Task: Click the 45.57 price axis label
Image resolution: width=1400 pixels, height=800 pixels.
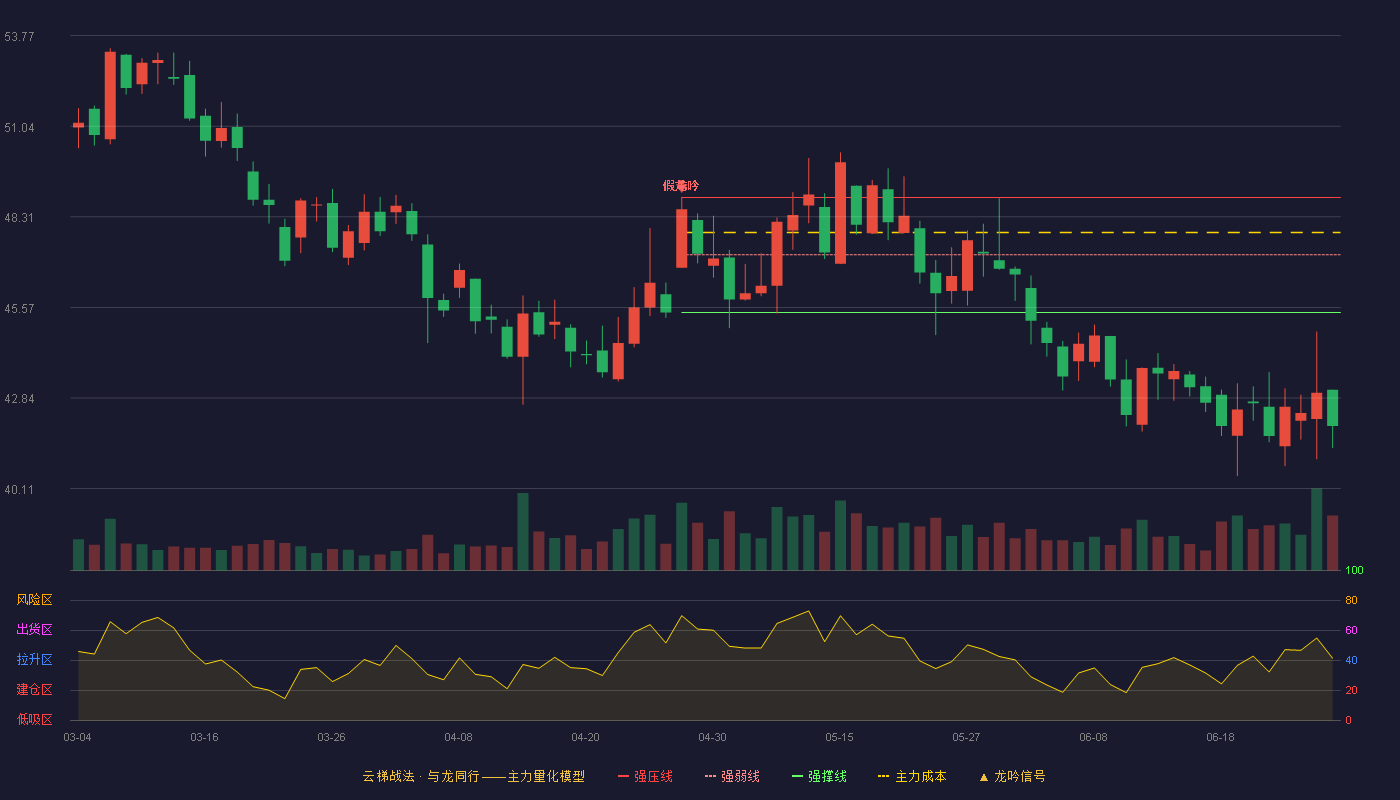Action: (19, 309)
